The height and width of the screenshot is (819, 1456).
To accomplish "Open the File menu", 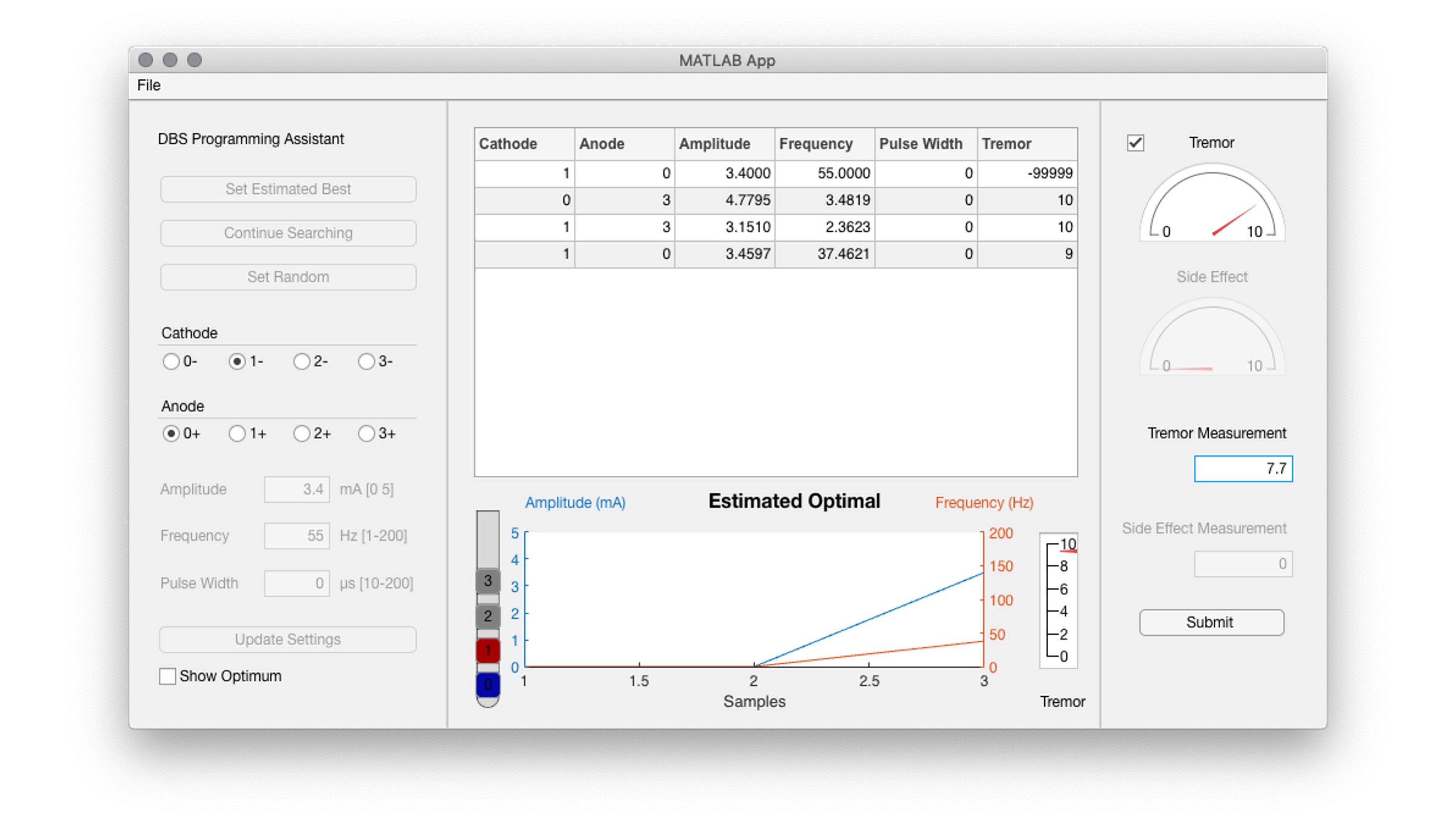I will pyautogui.click(x=149, y=85).
